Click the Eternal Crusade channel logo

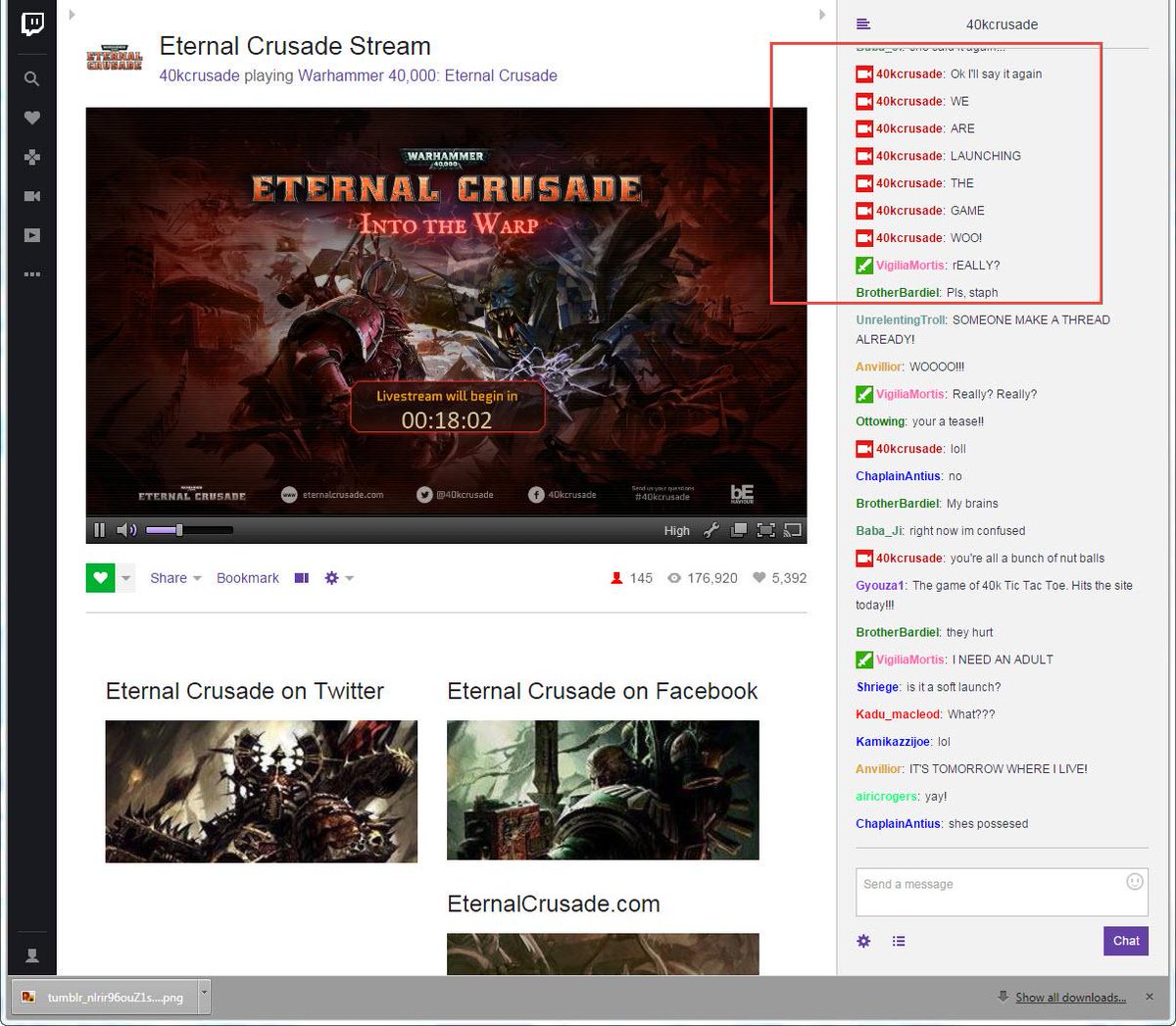[115, 57]
